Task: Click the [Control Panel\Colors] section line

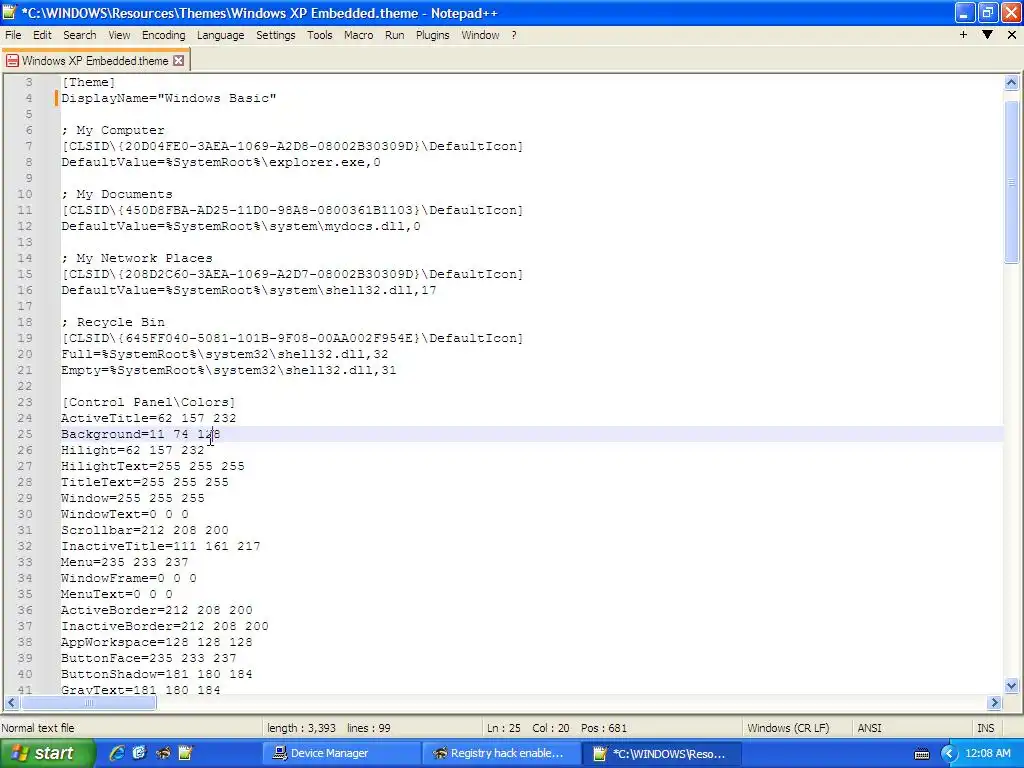Action: pyautogui.click(x=148, y=402)
